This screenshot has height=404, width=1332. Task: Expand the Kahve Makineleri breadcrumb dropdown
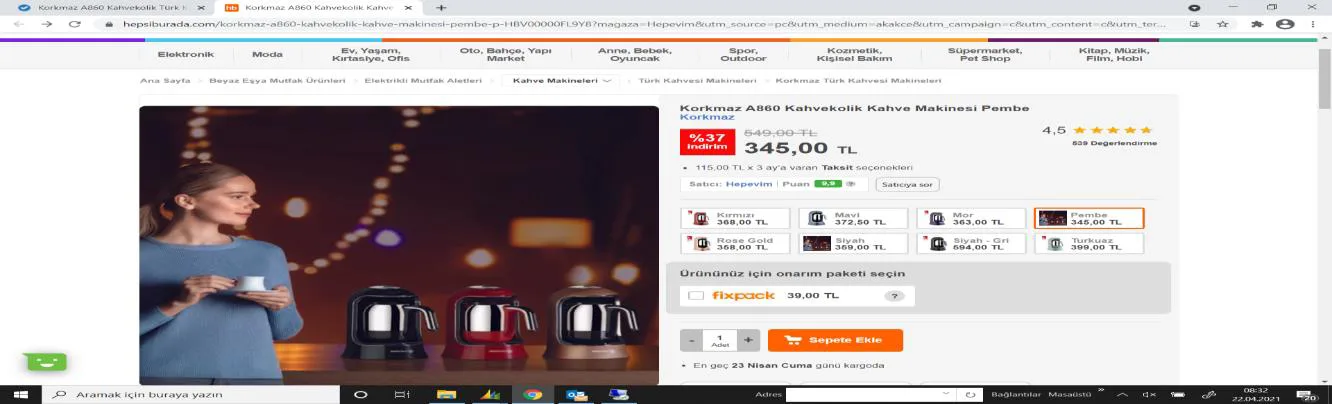click(x=562, y=80)
